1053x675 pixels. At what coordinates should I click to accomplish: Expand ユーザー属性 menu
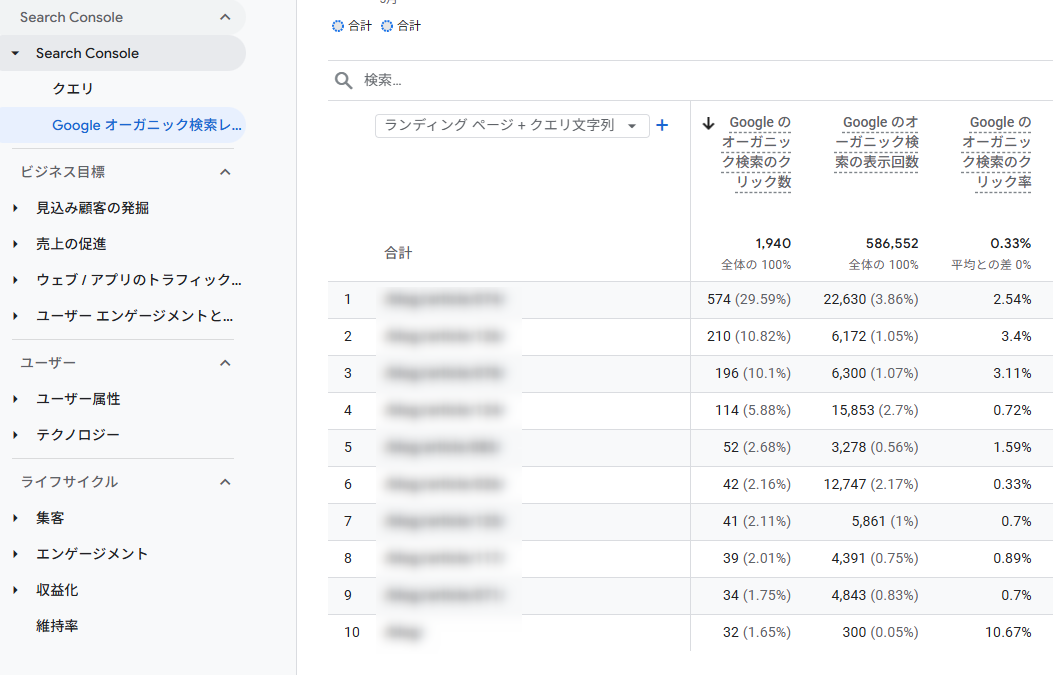[x=15, y=399]
